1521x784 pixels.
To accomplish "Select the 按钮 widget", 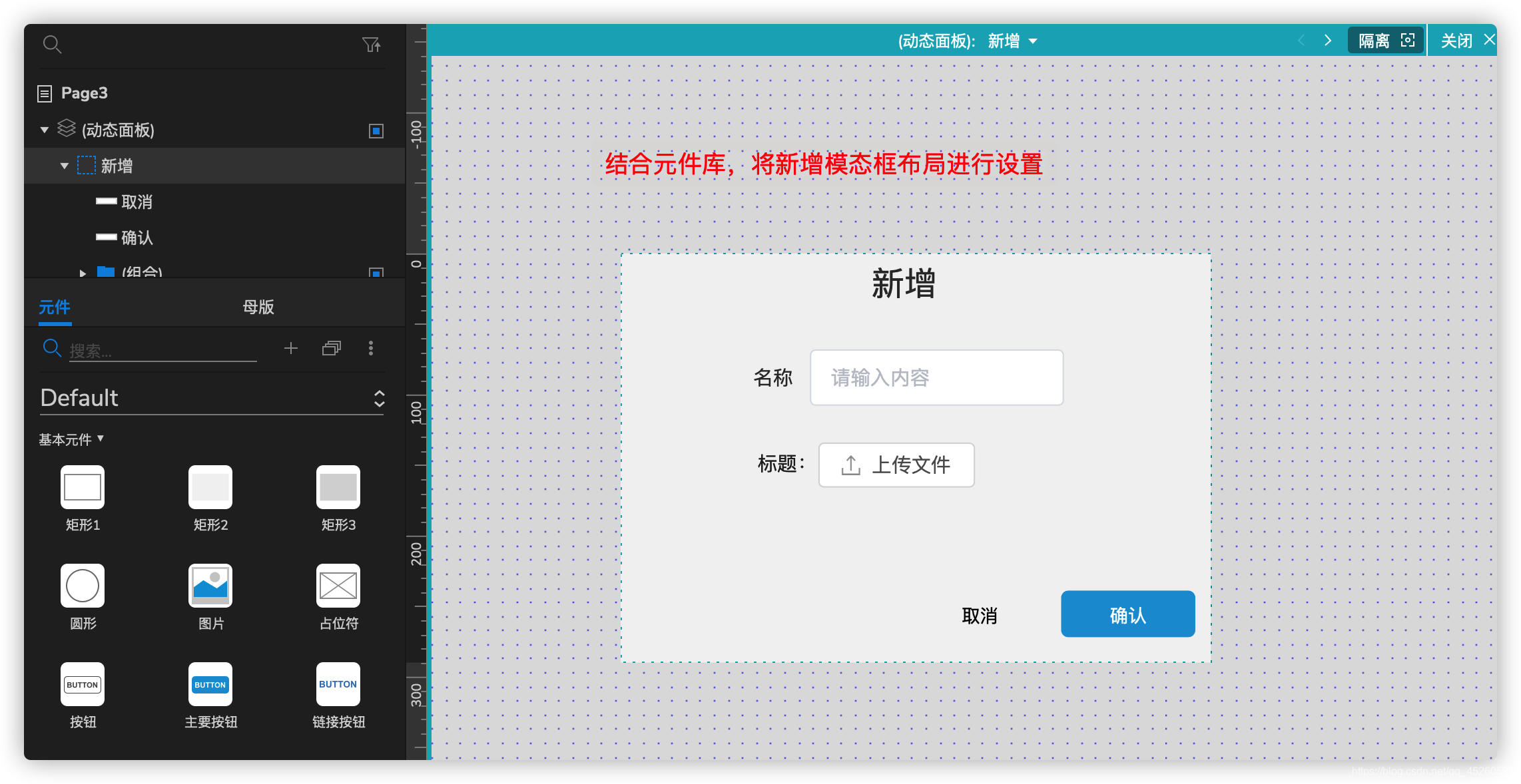I will click(83, 695).
